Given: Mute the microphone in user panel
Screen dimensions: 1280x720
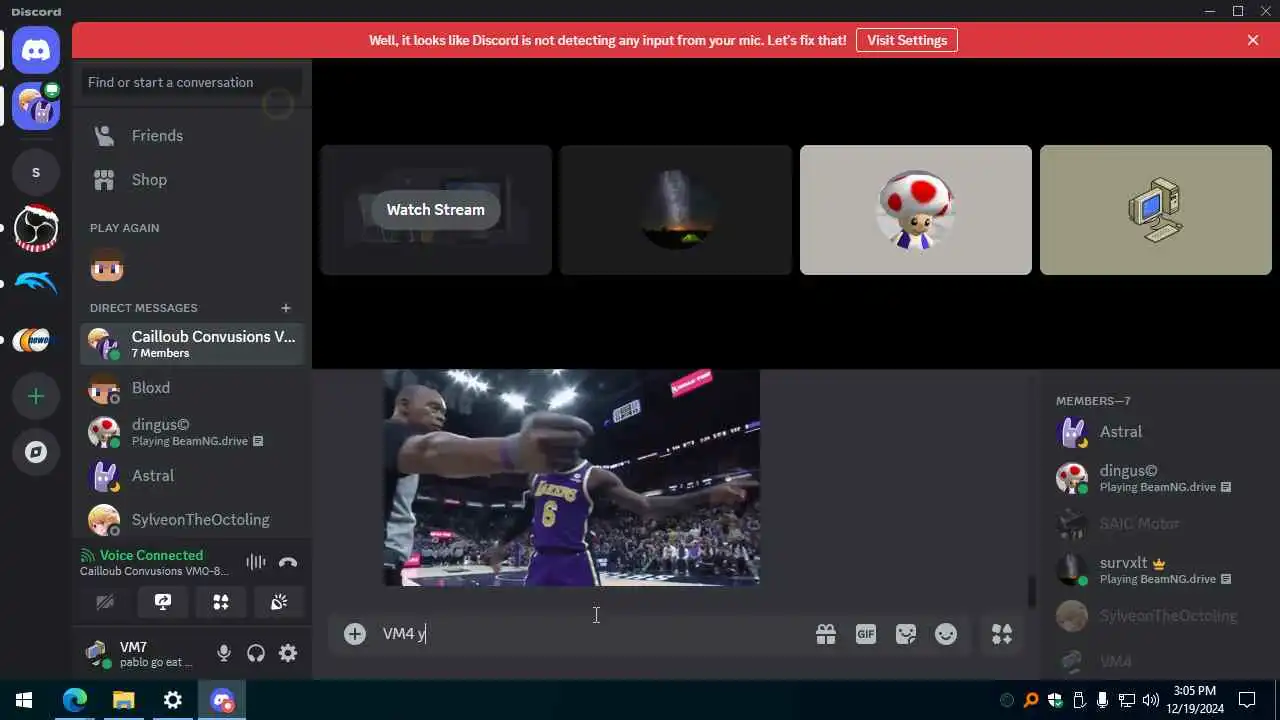Looking at the screenshot, I should pyautogui.click(x=224, y=653).
